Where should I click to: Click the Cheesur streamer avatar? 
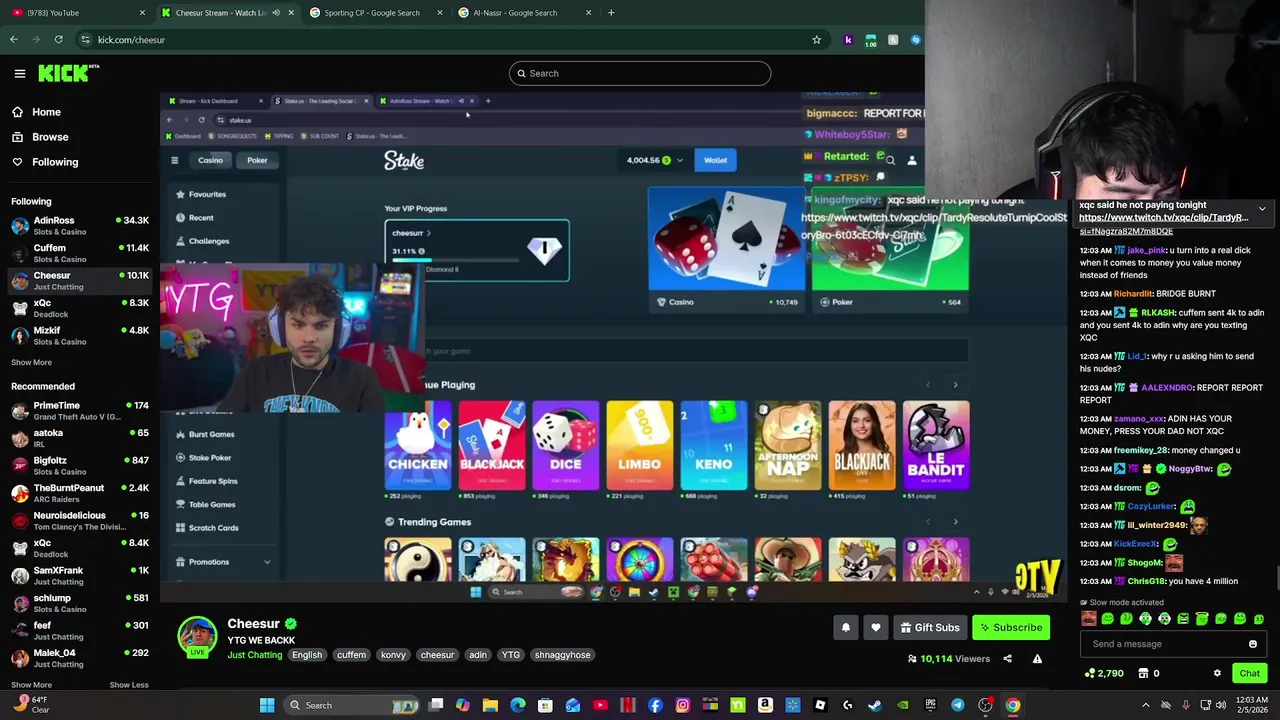tap(197, 636)
